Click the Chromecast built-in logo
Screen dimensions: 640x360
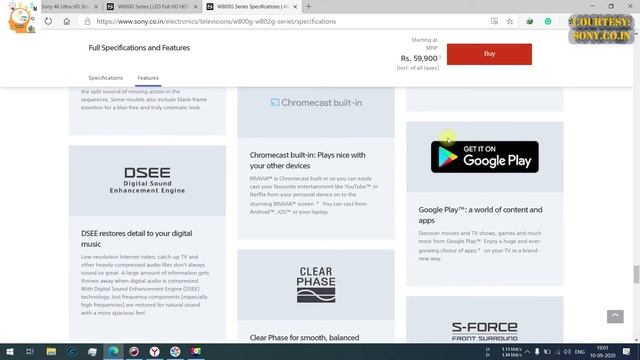[316, 102]
